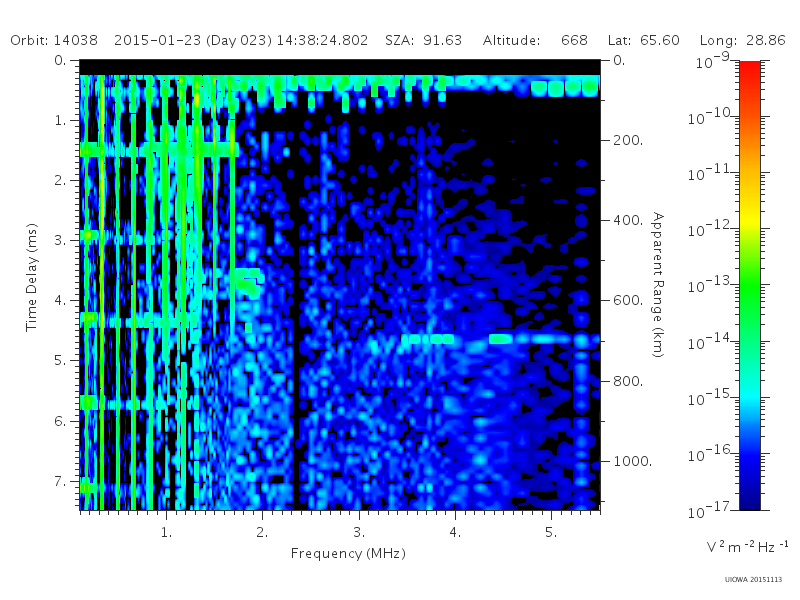The height and width of the screenshot is (600, 800).
Task: Click the 'Lat: 65.60' value
Action: pos(643,40)
